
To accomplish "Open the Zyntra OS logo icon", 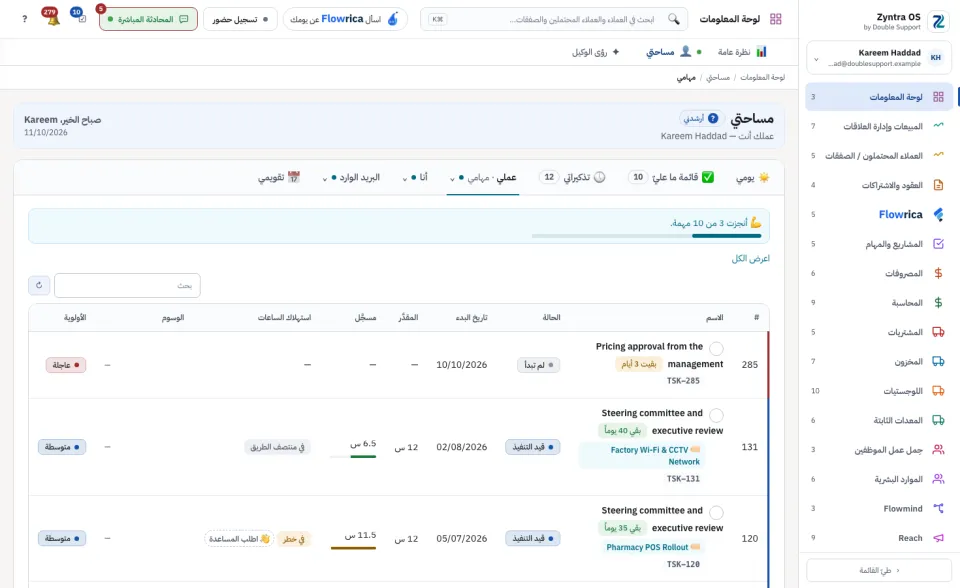I will click(937, 21).
